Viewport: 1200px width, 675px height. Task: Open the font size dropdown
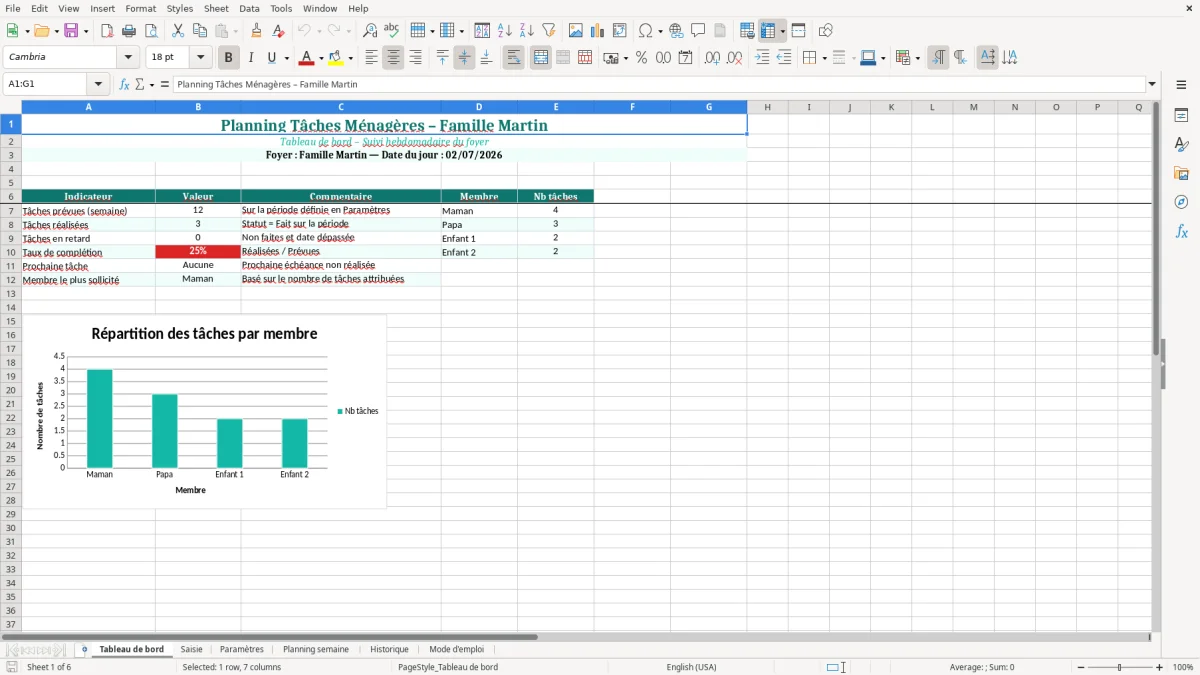[200, 58]
